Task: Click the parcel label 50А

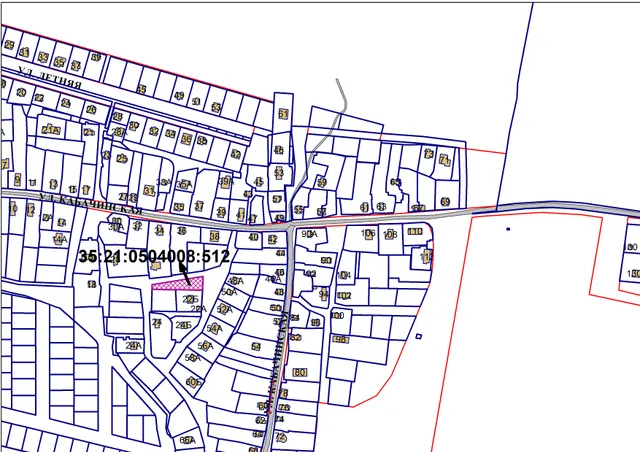Action: (229, 292)
